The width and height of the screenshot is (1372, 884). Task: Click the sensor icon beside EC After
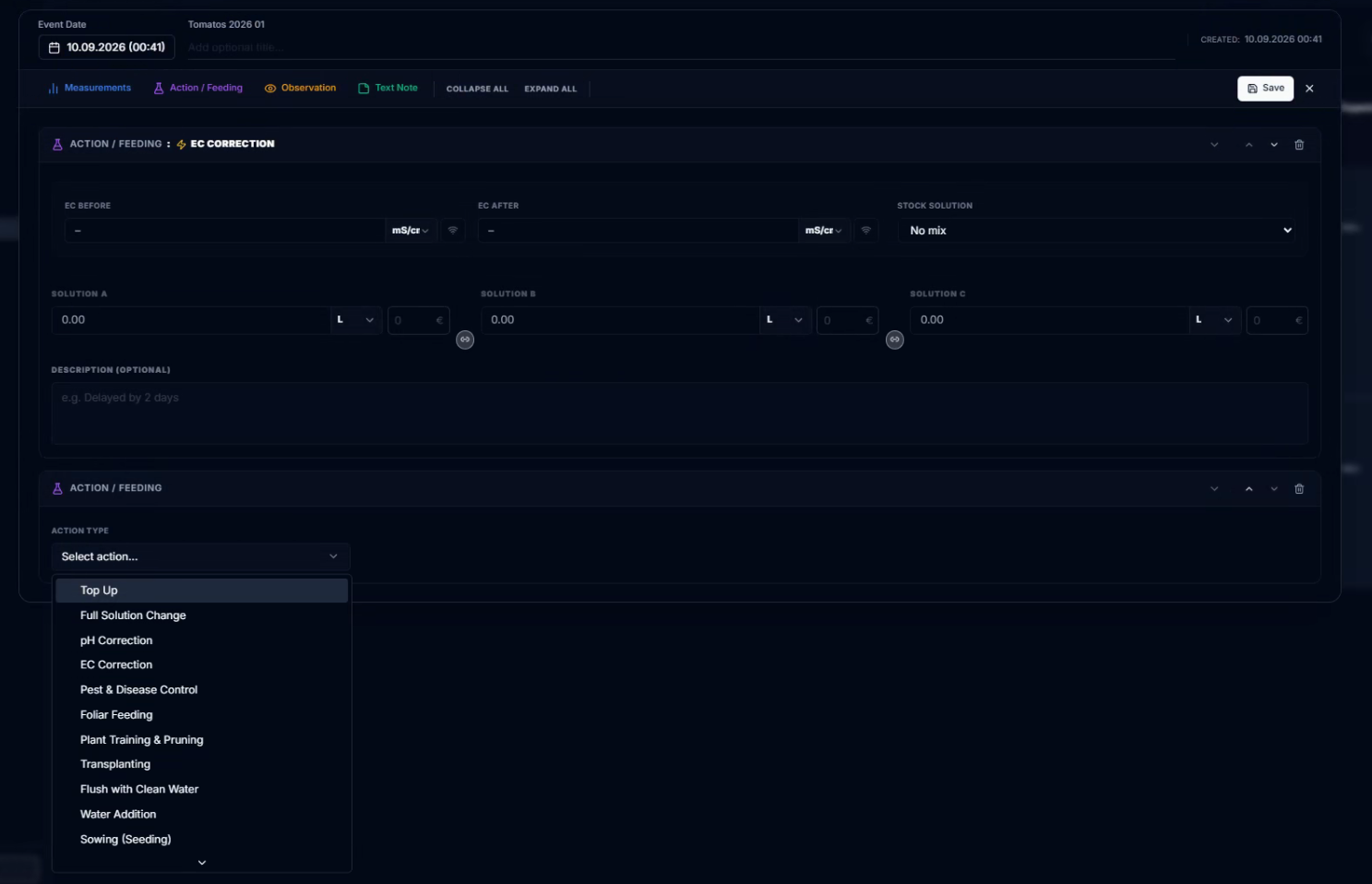coord(865,231)
